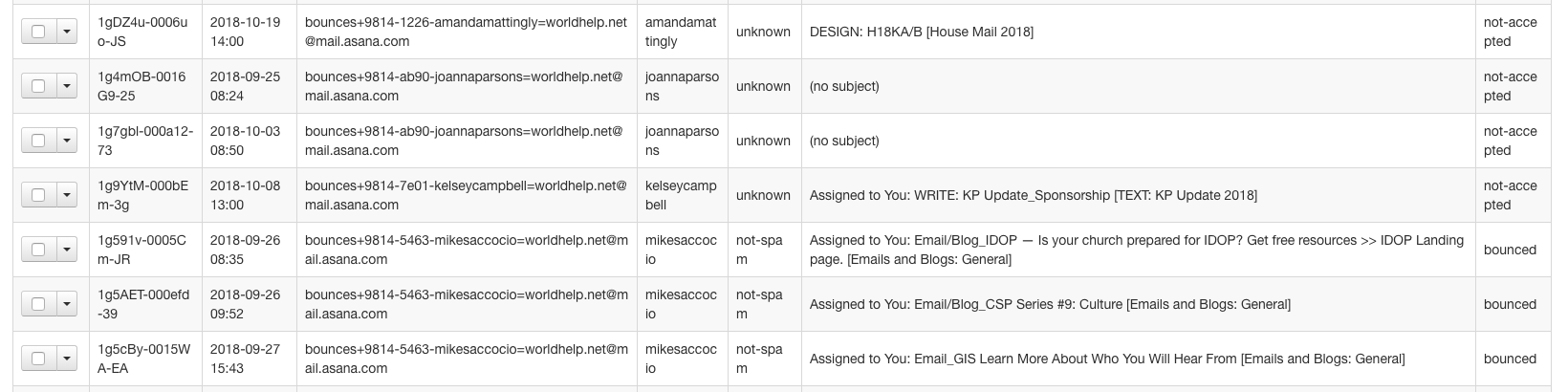Viewport: 1568px width, 392px height.
Task: Expand action dropdown for row 1g7gbl-000a12-73
Action: [66, 141]
